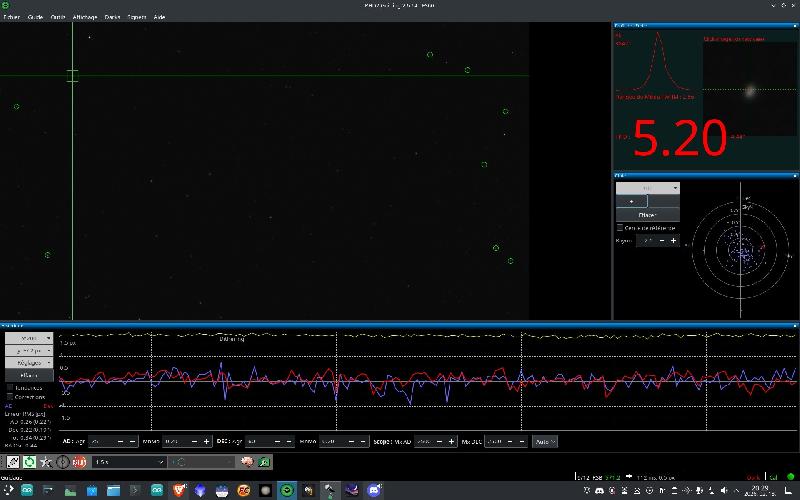800x500 pixels.
Task: Open the exposure duration dropdown showing 1.5 s
Action: [129, 462]
